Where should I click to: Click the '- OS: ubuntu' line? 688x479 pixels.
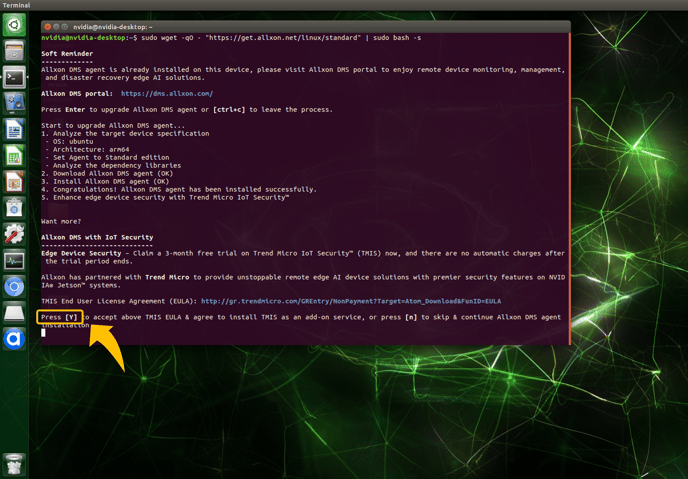pyautogui.click(x=69, y=141)
